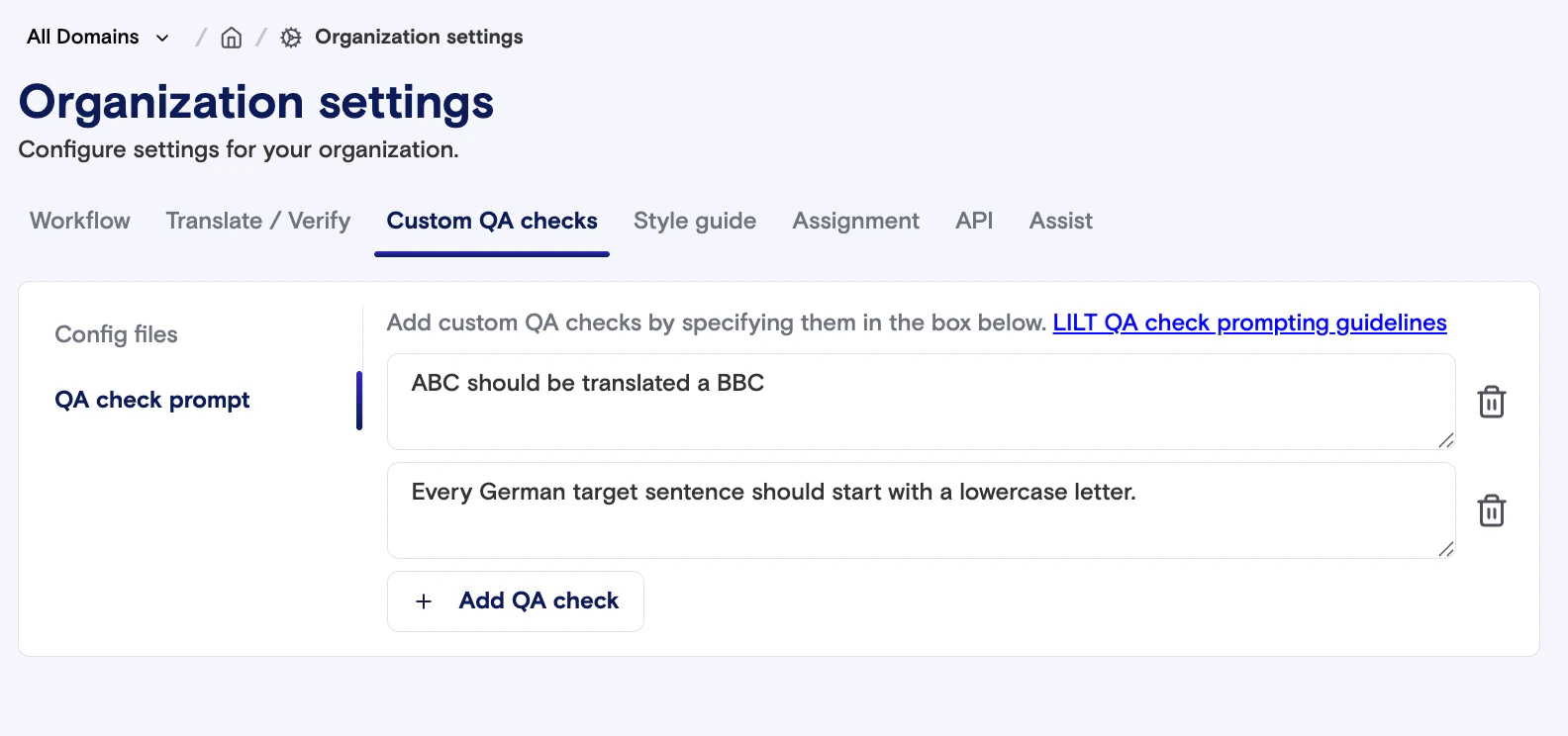Image resolution: width=1568 pixels, height=736 pixels.
Task: Open the Translate / Verify tab
Action: (x=258, y=221)
